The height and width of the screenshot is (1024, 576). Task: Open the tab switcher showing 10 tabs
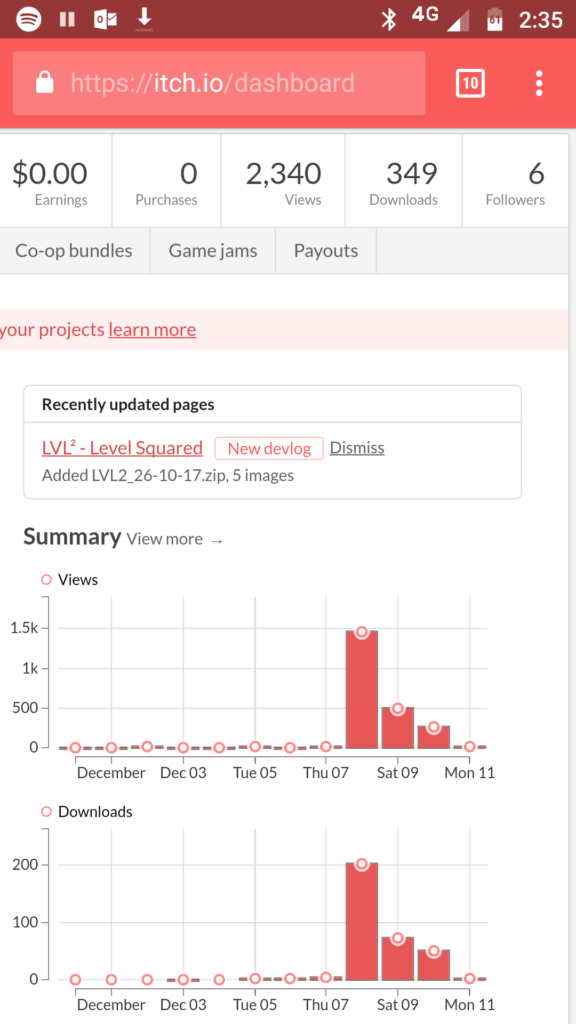[470, 83]
